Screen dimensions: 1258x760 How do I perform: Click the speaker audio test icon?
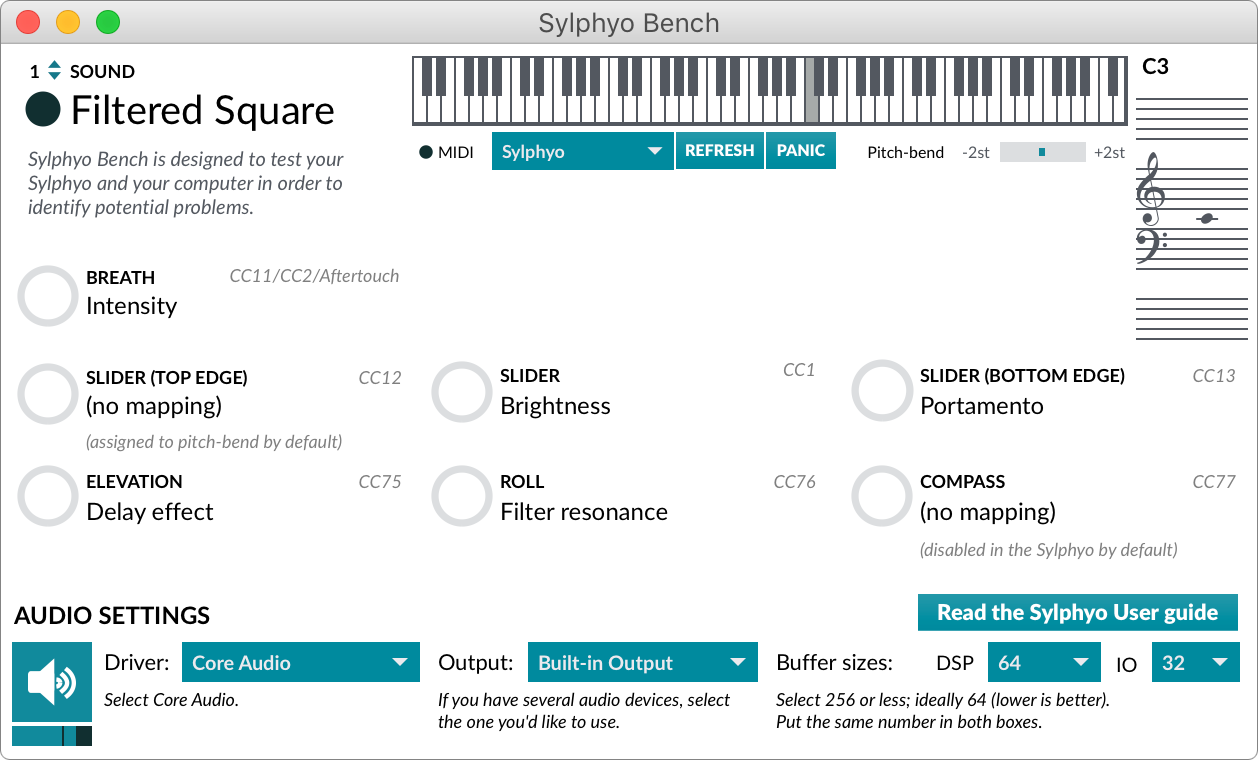[x=52, y=682]
